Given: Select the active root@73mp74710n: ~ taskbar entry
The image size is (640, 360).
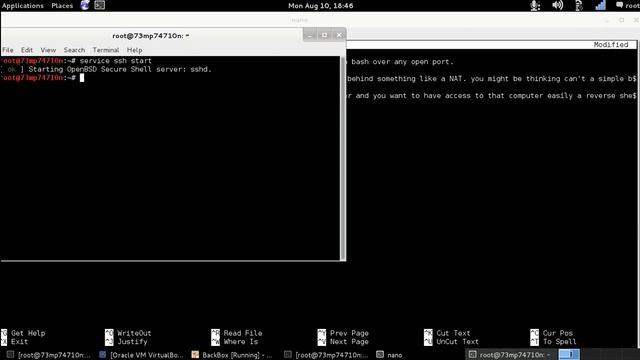Looking at the screenshot, I should (x=510, y=355).
